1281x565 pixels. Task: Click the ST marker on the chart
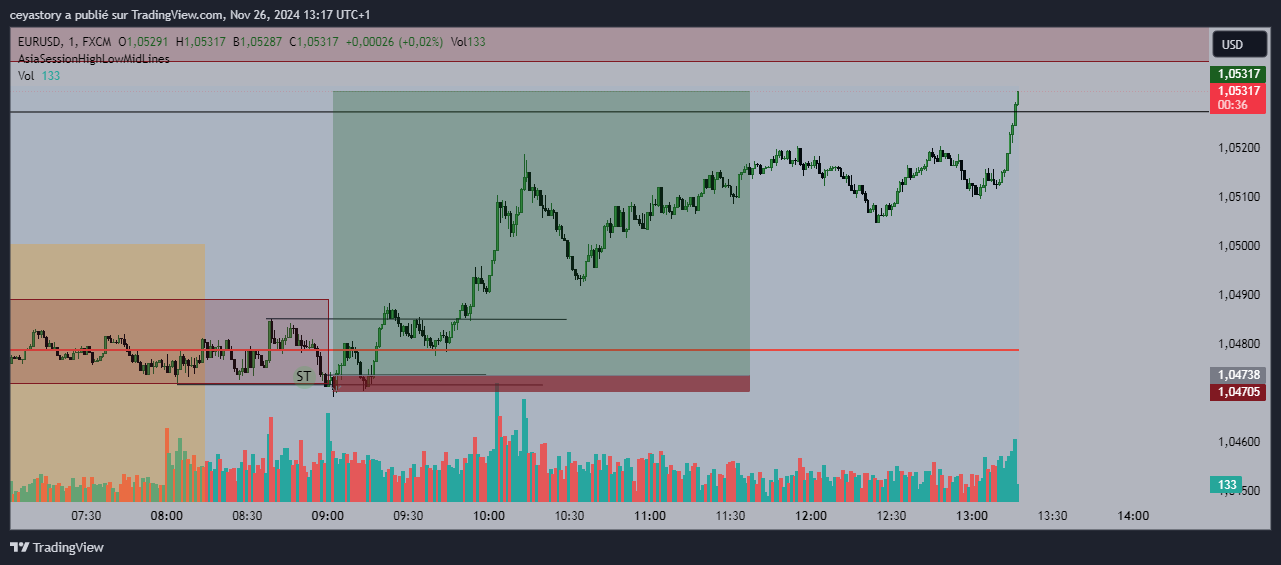click(303, 376)
